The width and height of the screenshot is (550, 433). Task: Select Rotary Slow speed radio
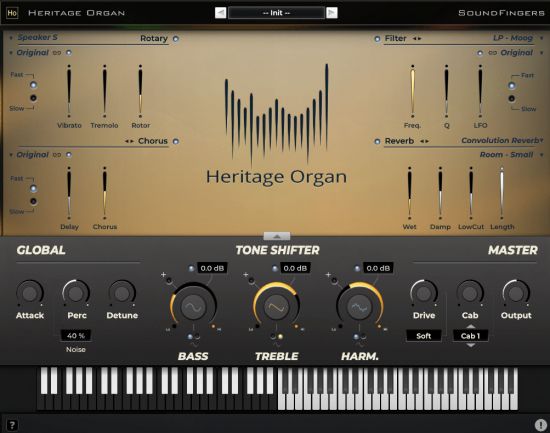point(33,98)
